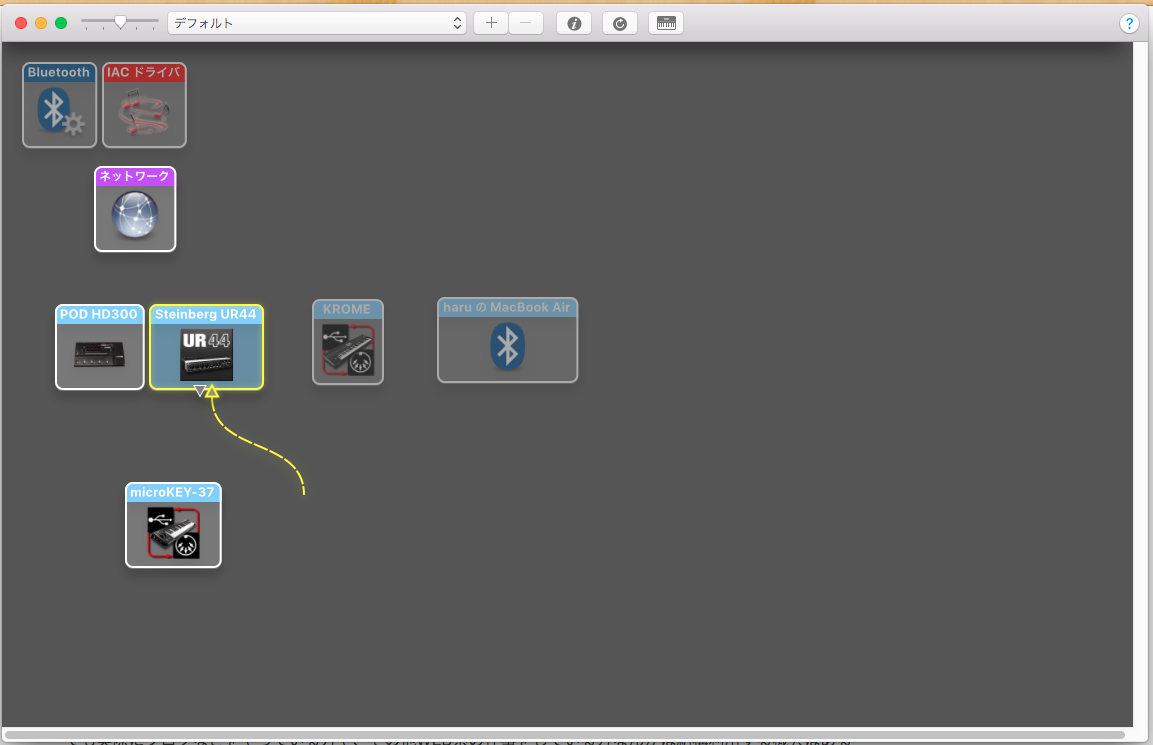Select the haru の MacBook Air Bluetooth device
Screen dimensions: 1153x745
(x=507, y=340)
